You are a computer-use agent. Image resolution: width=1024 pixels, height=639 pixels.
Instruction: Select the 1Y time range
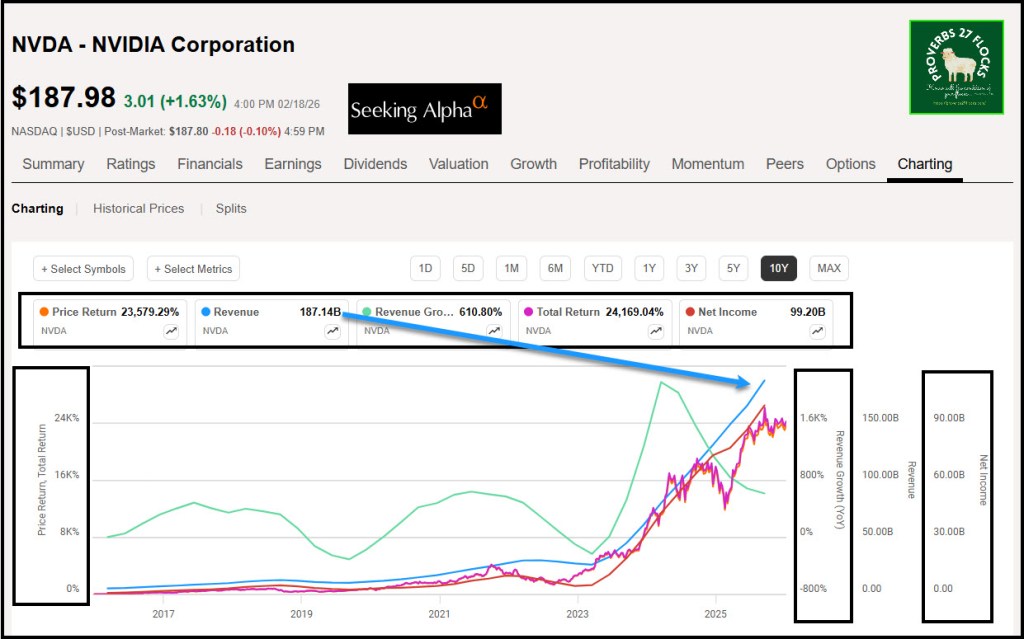(x=649, y=268)
